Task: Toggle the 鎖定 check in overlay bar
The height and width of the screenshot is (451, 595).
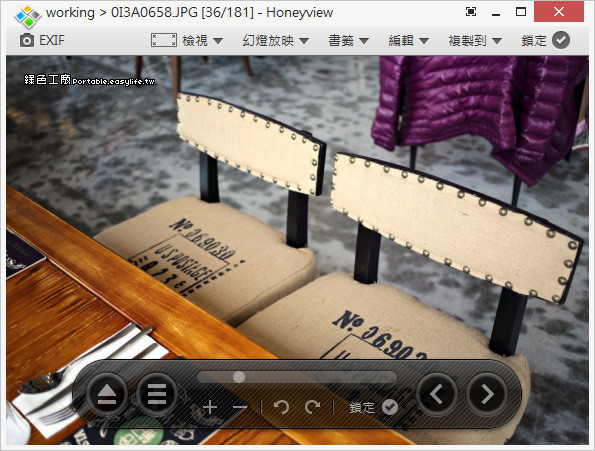Action: coord(390,407)
